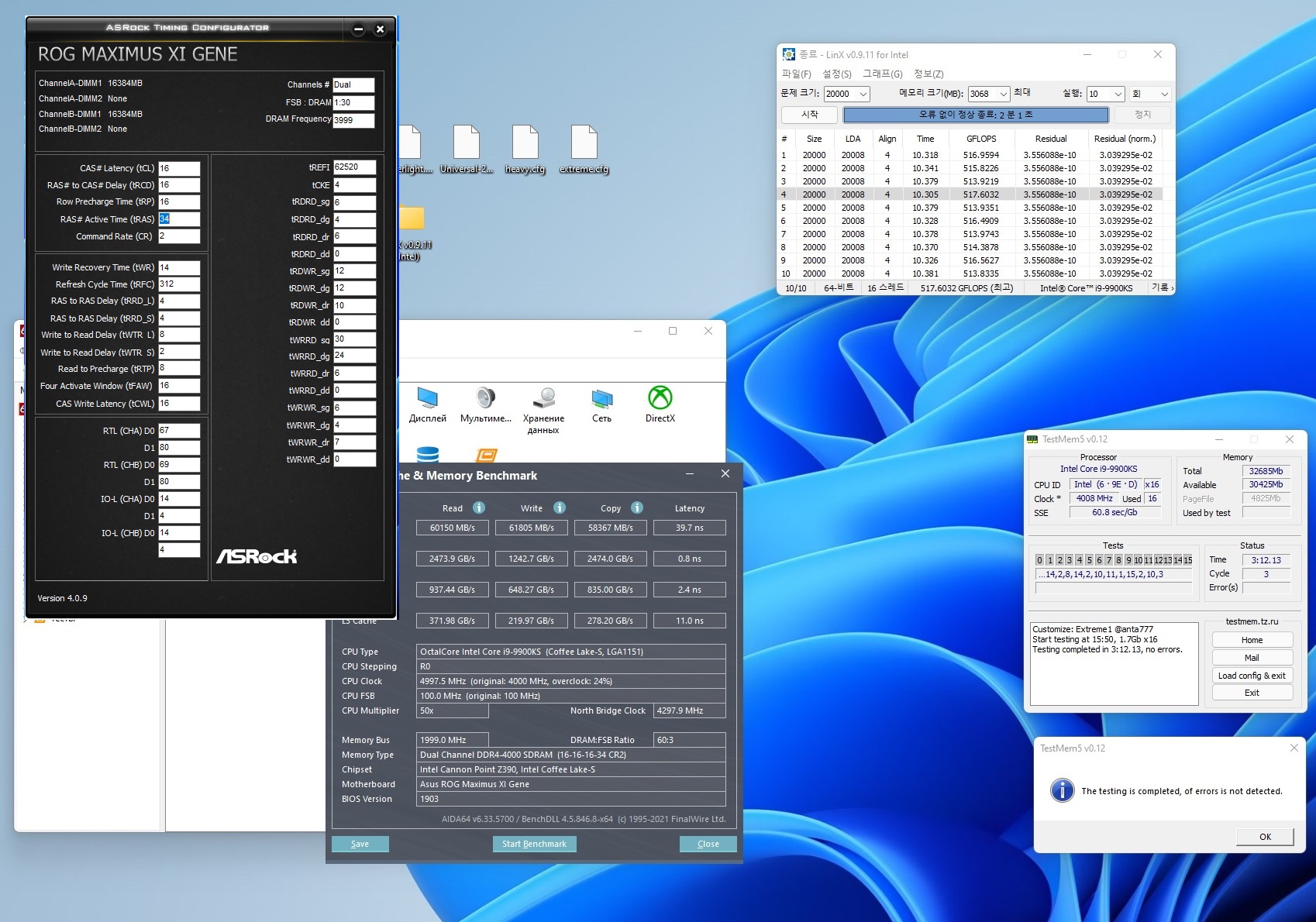The image size is (1316, 922).
Task: Click the tWRRD_sg field showing 30
Action: click(x=354, y=339)
